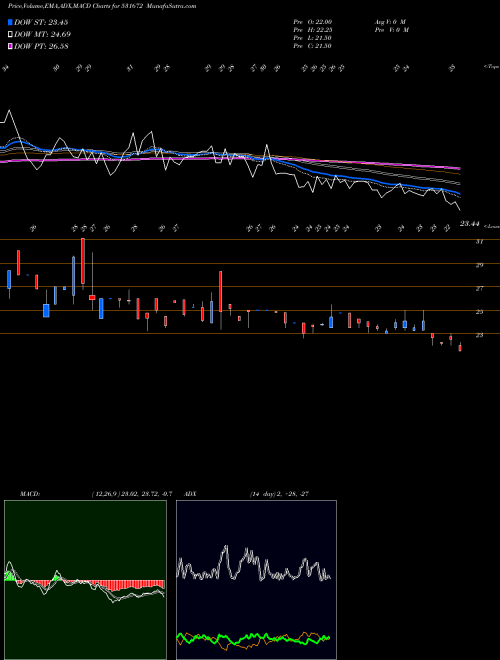Open the MACD indicator chart panel
Viewport: 500px width, 660px height.
pos(85,580)
